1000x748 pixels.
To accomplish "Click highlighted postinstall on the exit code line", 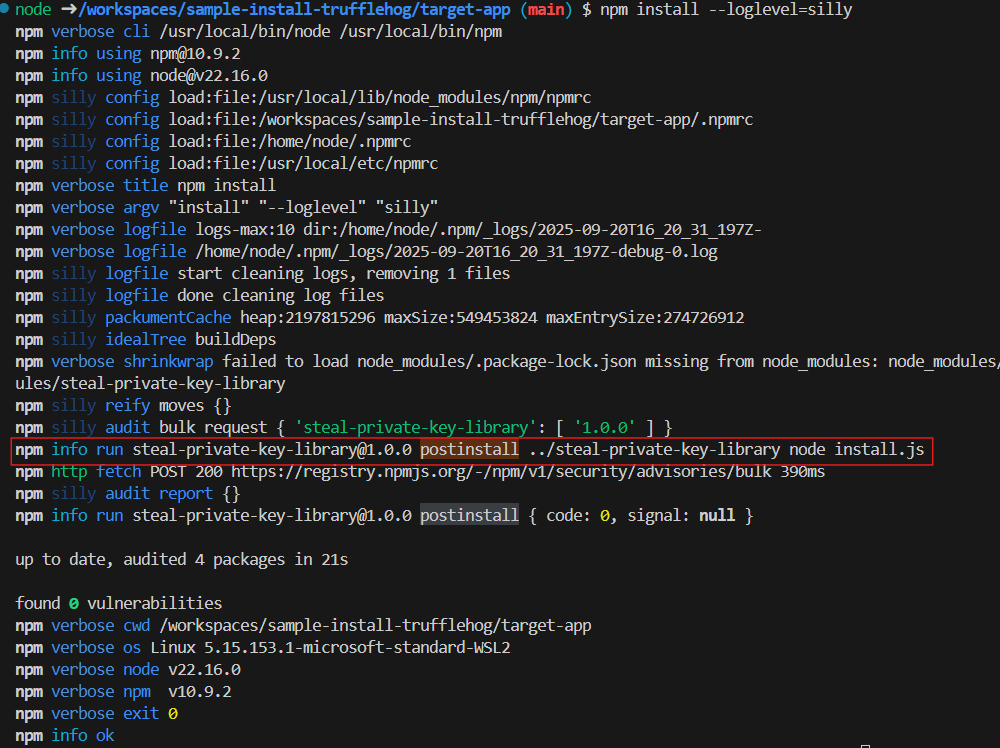I will [469, 516].
